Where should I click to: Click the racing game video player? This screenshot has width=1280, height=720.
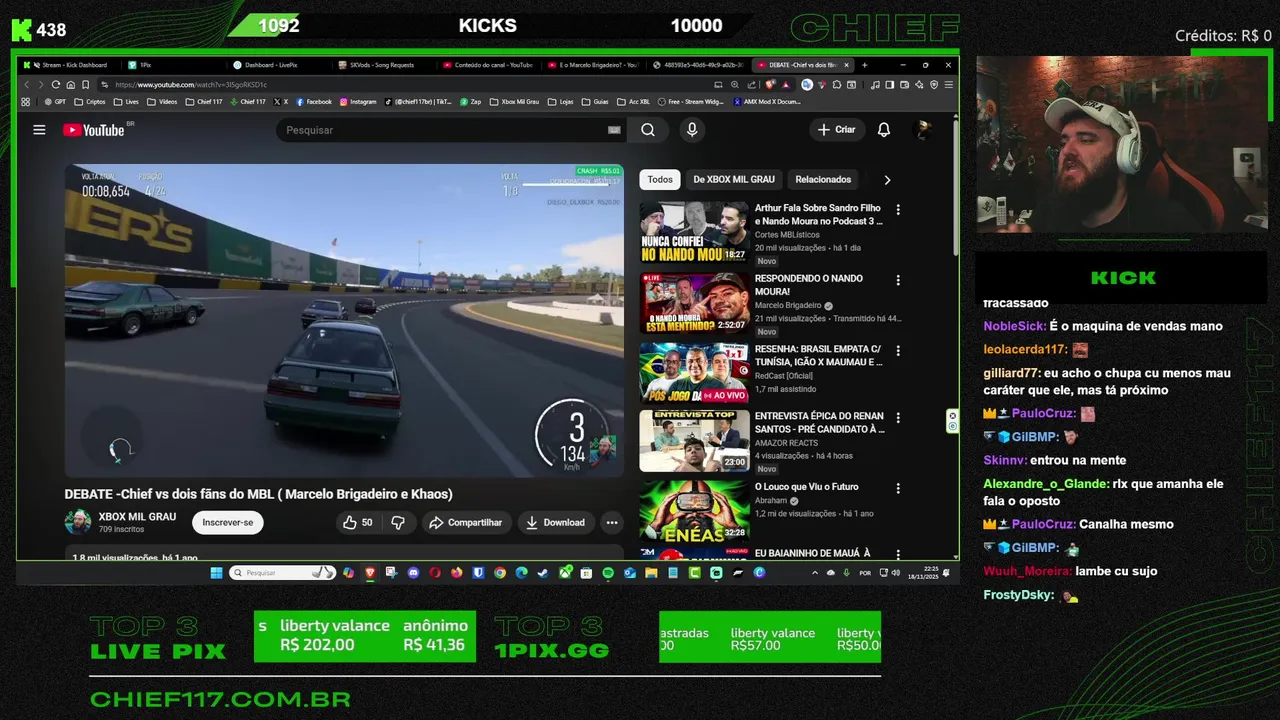pyautogui.click(x=344, y=320)
